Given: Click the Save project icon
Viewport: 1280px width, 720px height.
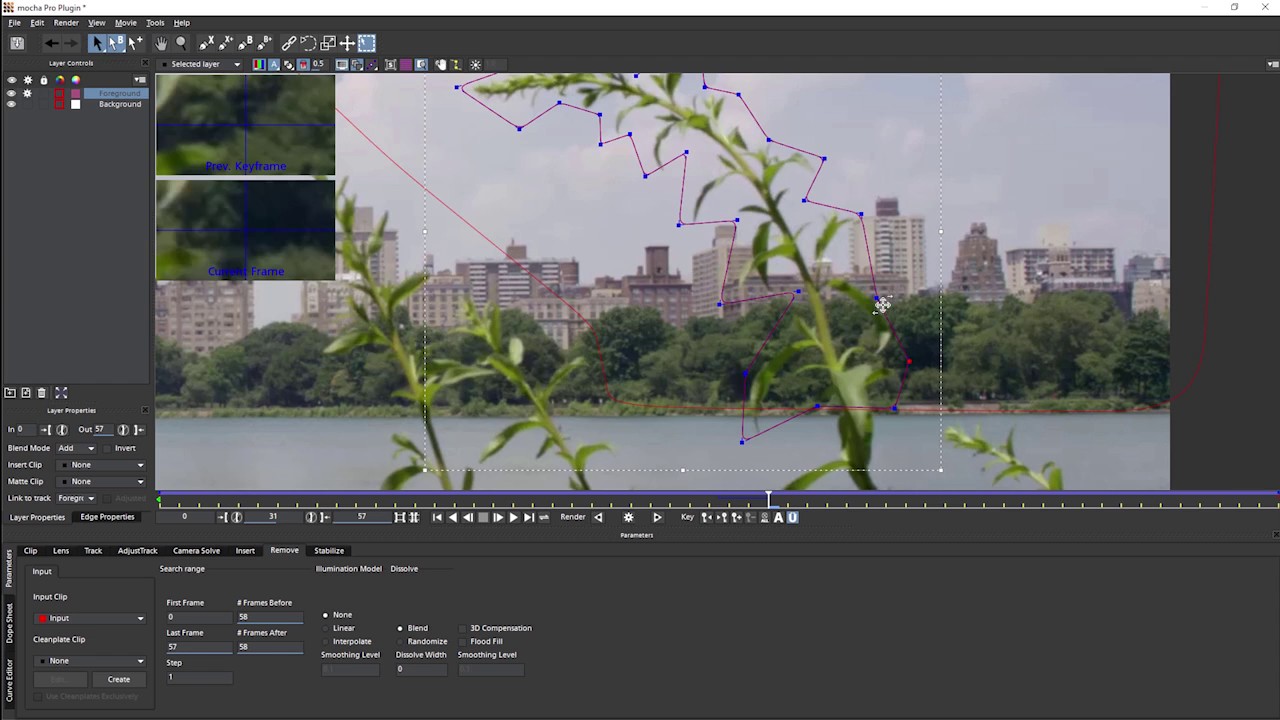Looking at the screenshot, I should click(x=17, y=43).
